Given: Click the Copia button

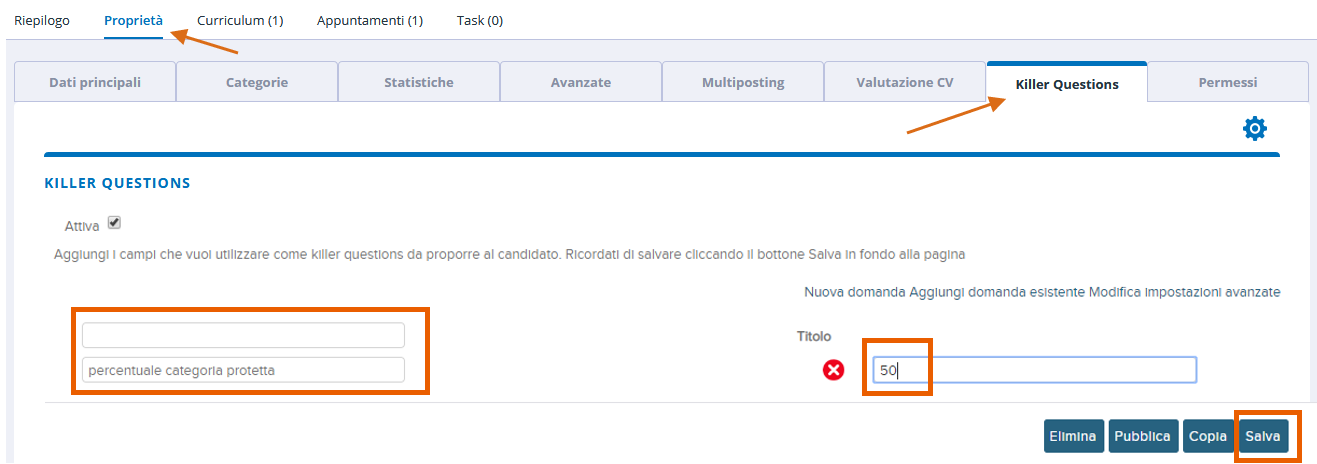Looking at the screenshot, I should [1208, 436].
